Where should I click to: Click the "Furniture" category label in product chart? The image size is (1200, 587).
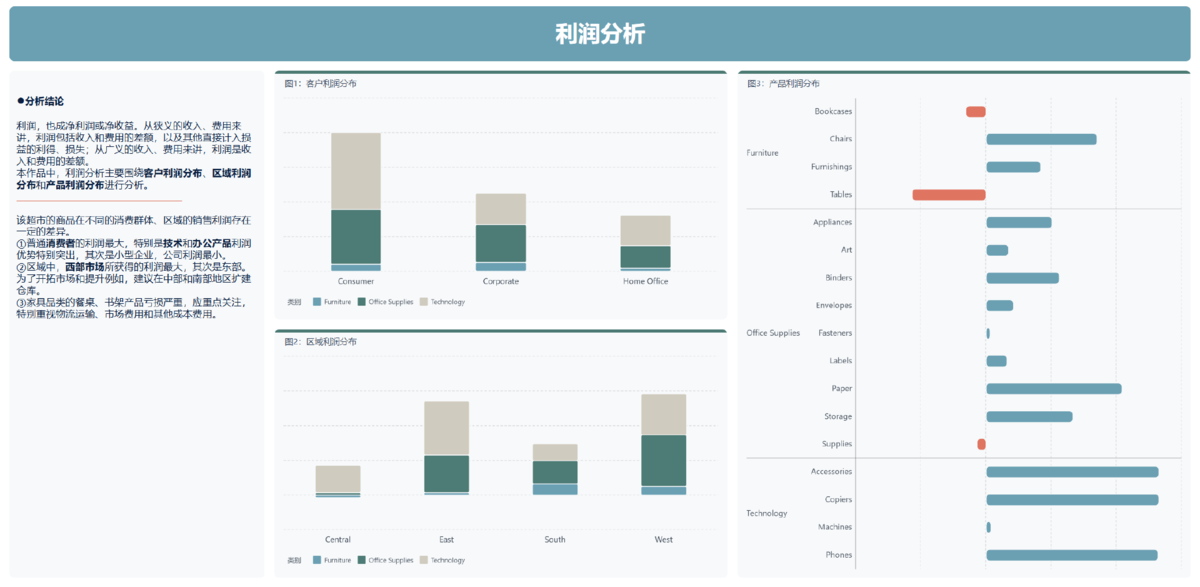point(762,153)
